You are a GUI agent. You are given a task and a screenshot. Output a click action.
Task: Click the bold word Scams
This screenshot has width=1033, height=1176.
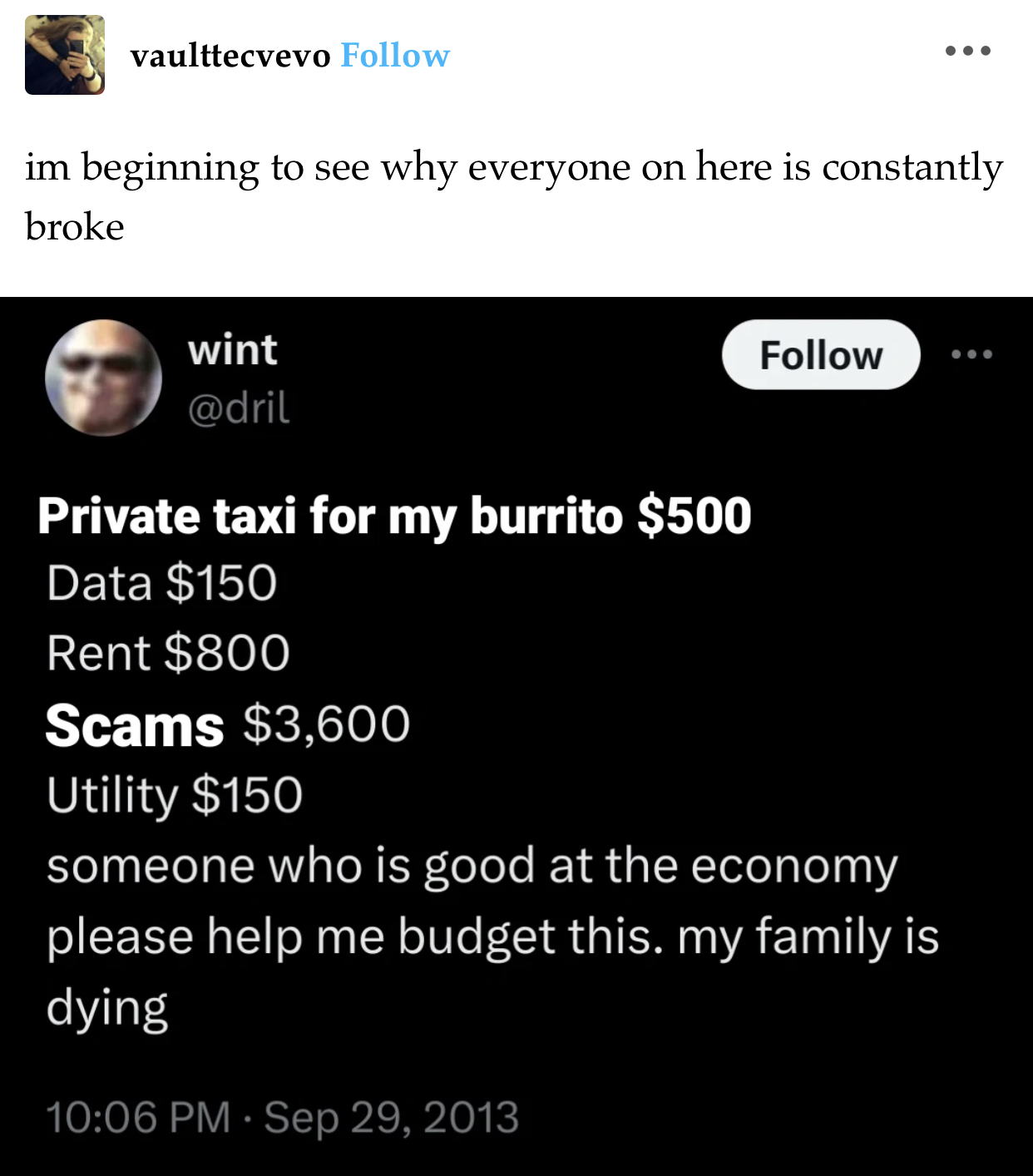(135, 726)
